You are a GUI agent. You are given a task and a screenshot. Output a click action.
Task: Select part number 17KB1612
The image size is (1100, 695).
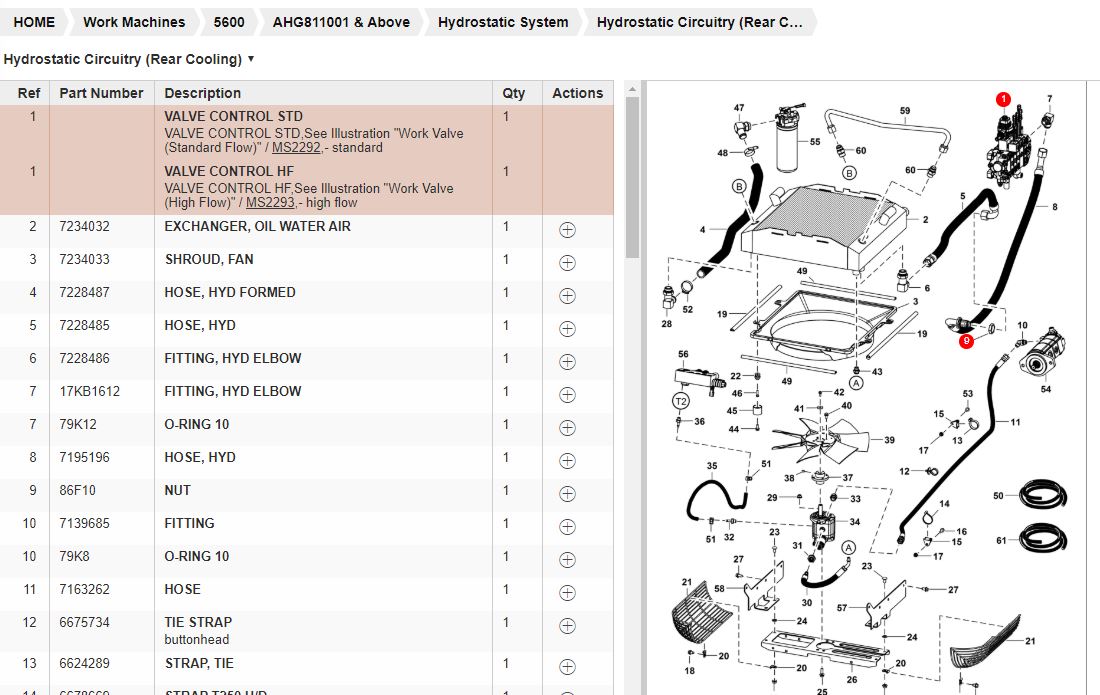click(89, 391)
